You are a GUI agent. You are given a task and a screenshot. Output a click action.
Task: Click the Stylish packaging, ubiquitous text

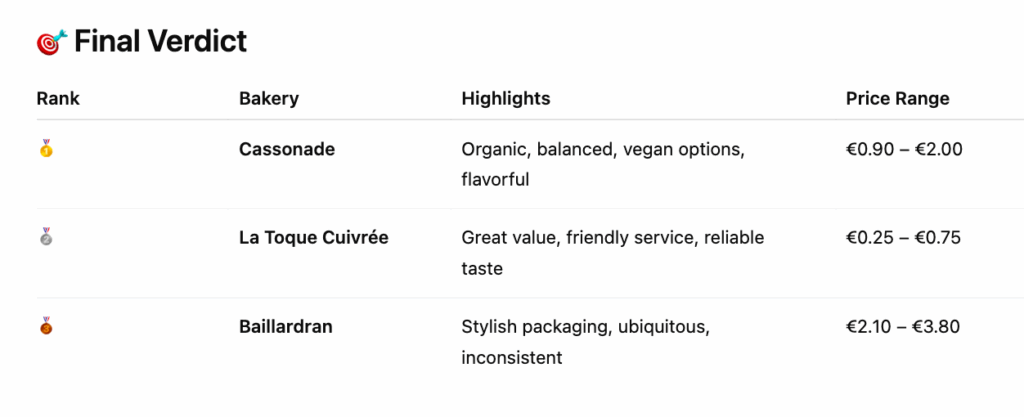[585, 327]
